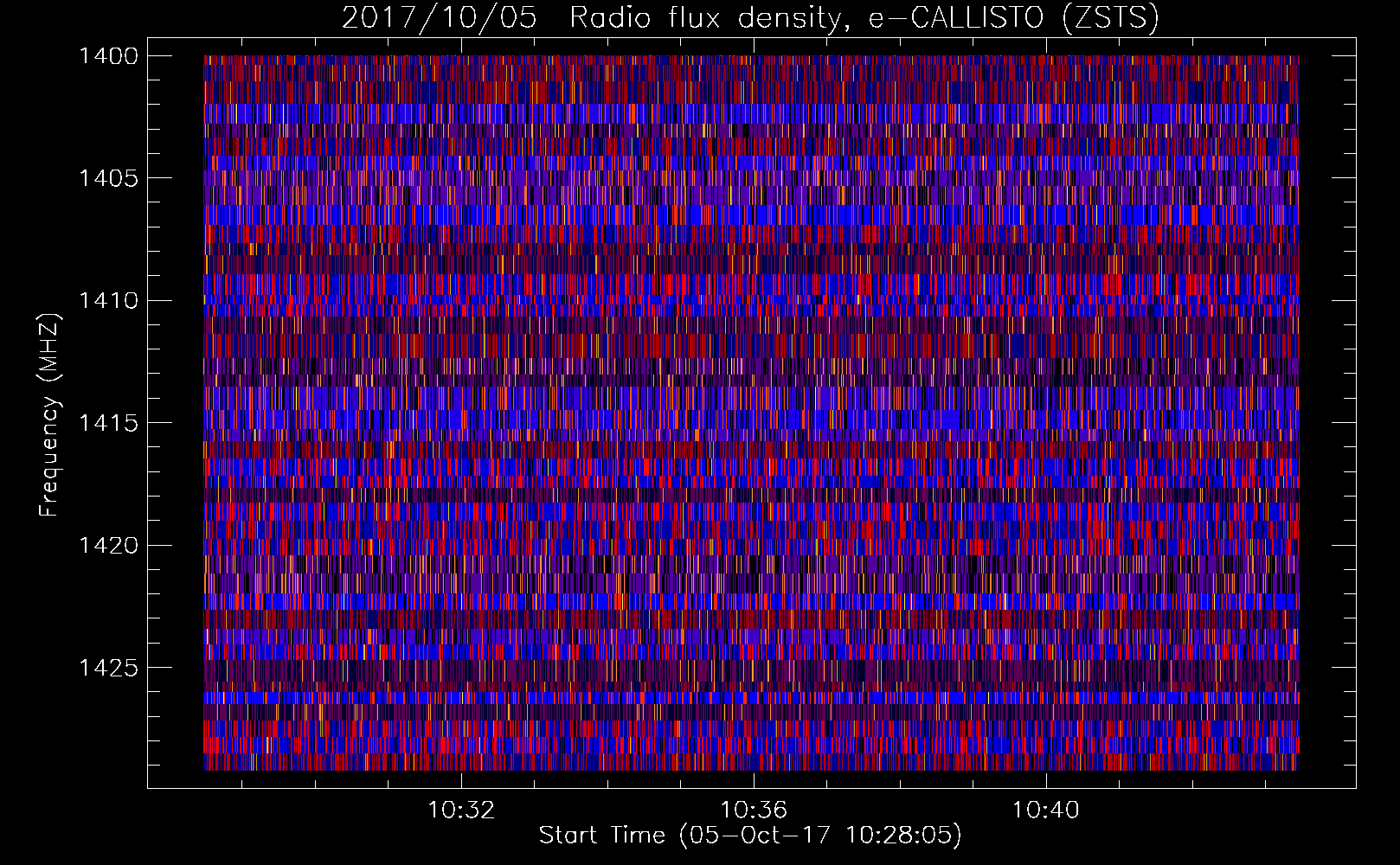Click the 1400 frequency axis label
This screenshot has width=1400, height=865.
(x=108, y=56)
